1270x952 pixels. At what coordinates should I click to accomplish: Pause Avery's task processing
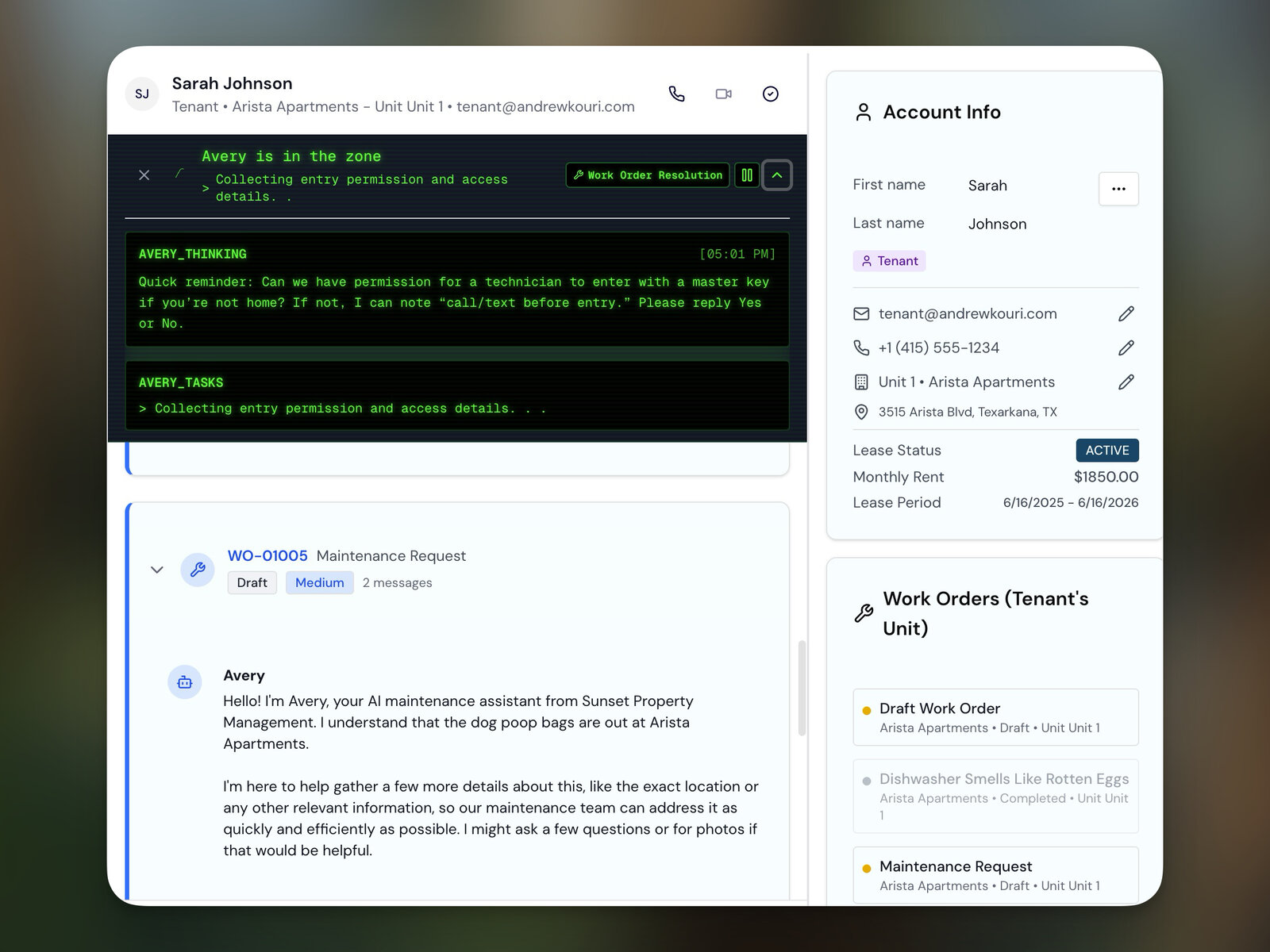[746, 175]
